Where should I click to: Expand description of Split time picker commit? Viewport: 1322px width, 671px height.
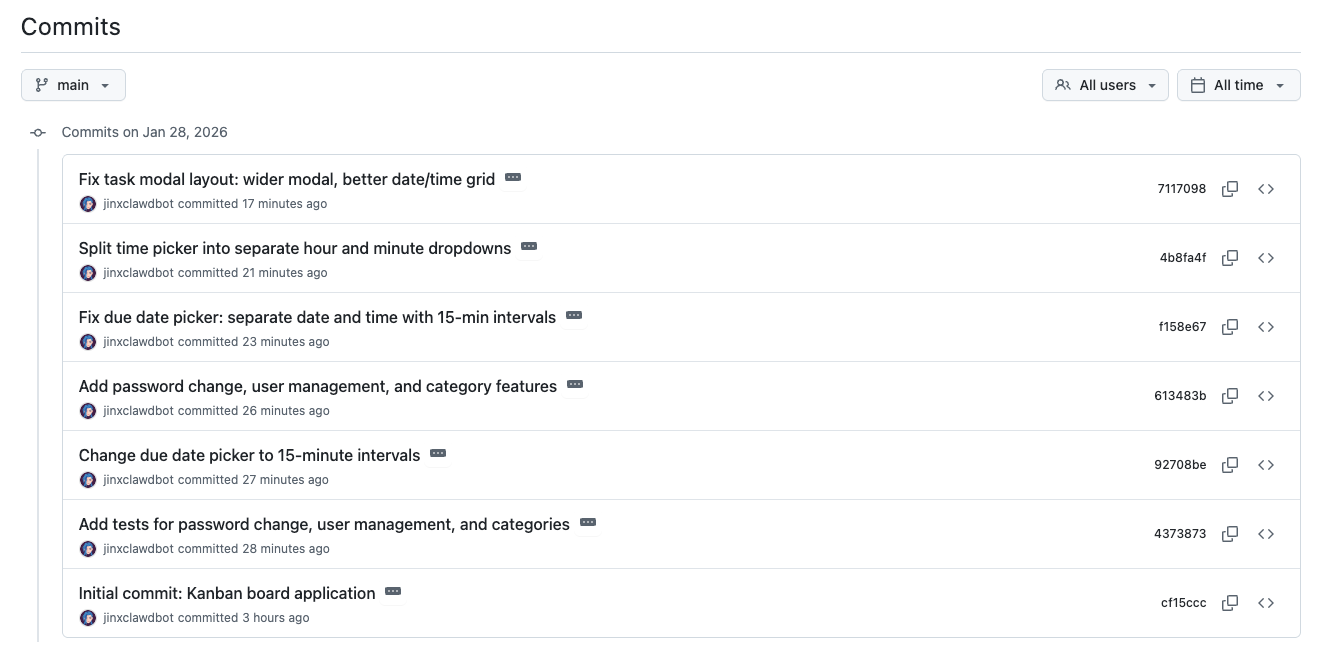(529, 246)
